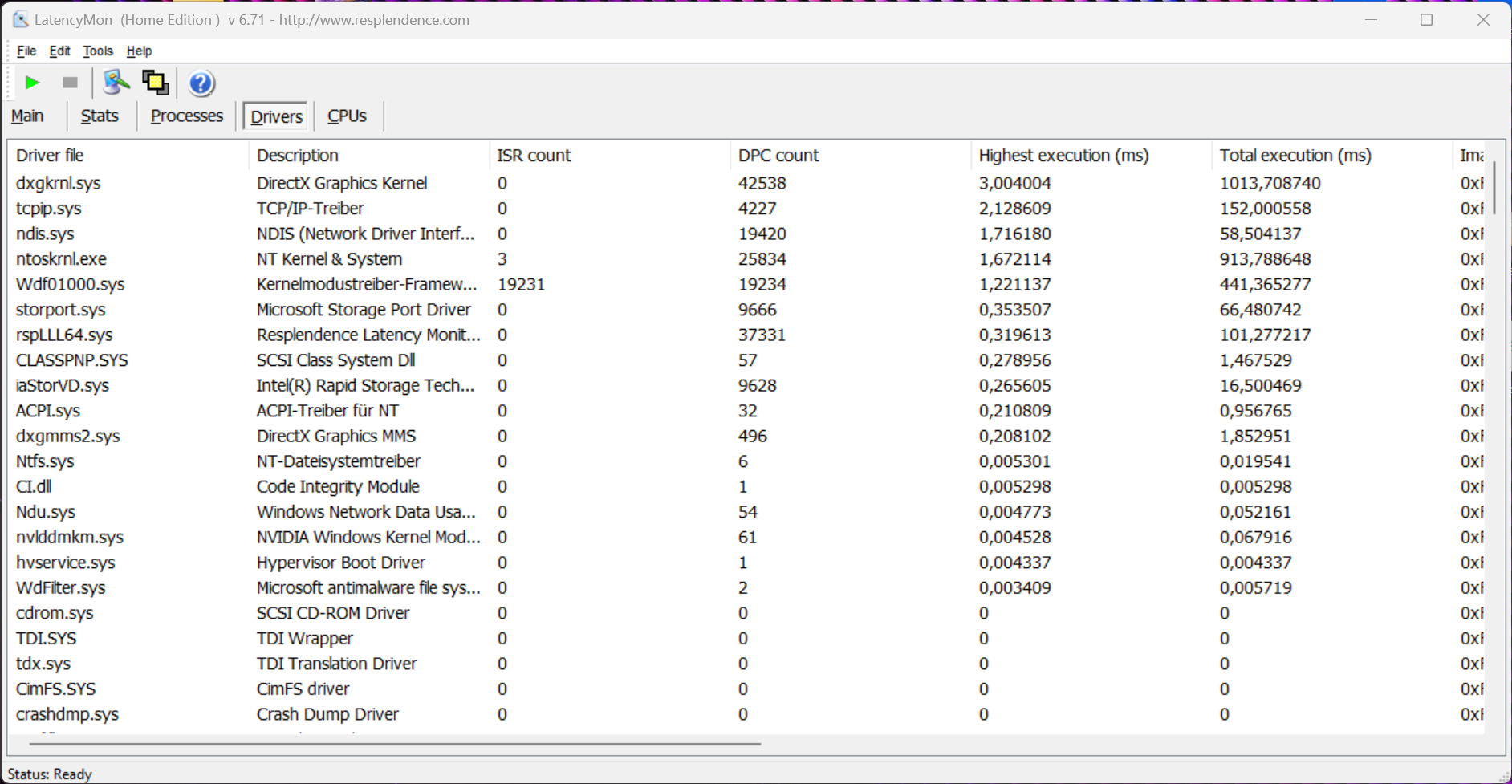This screenshot has width=1512, height=784.
Task: Sort by the ISR count column header
Action: [x=534, y=156]
